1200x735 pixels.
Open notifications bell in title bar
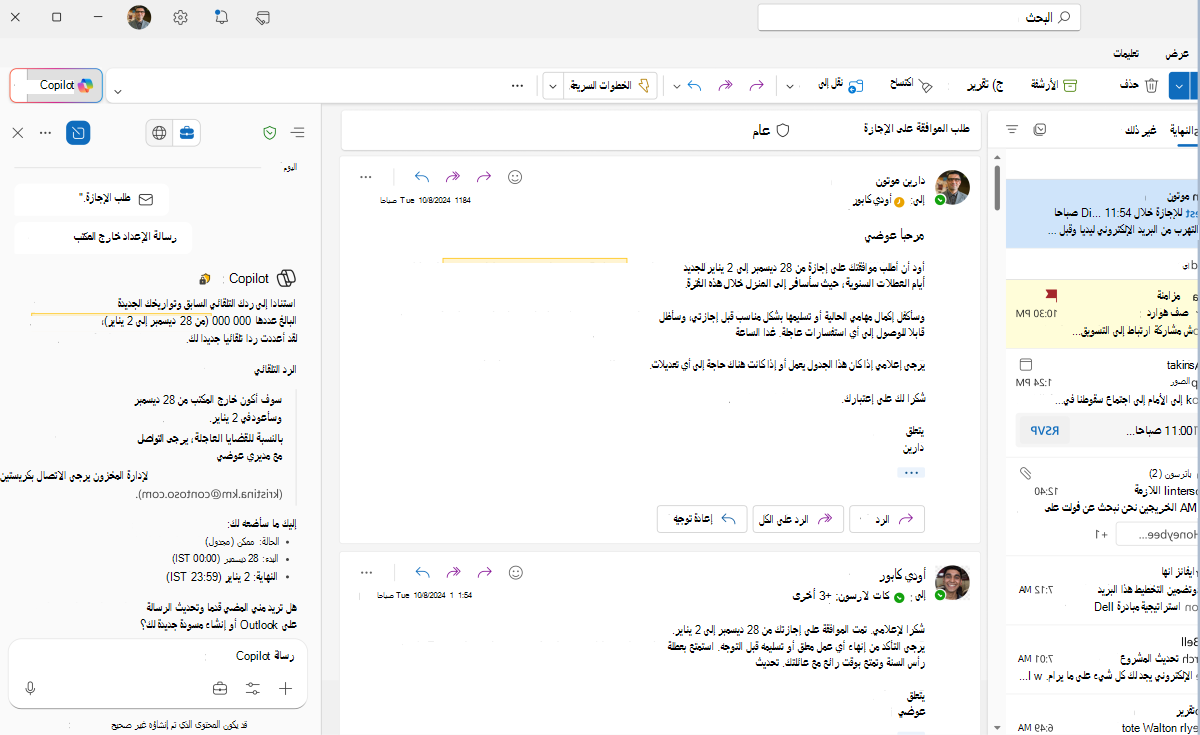click(220, 17)
